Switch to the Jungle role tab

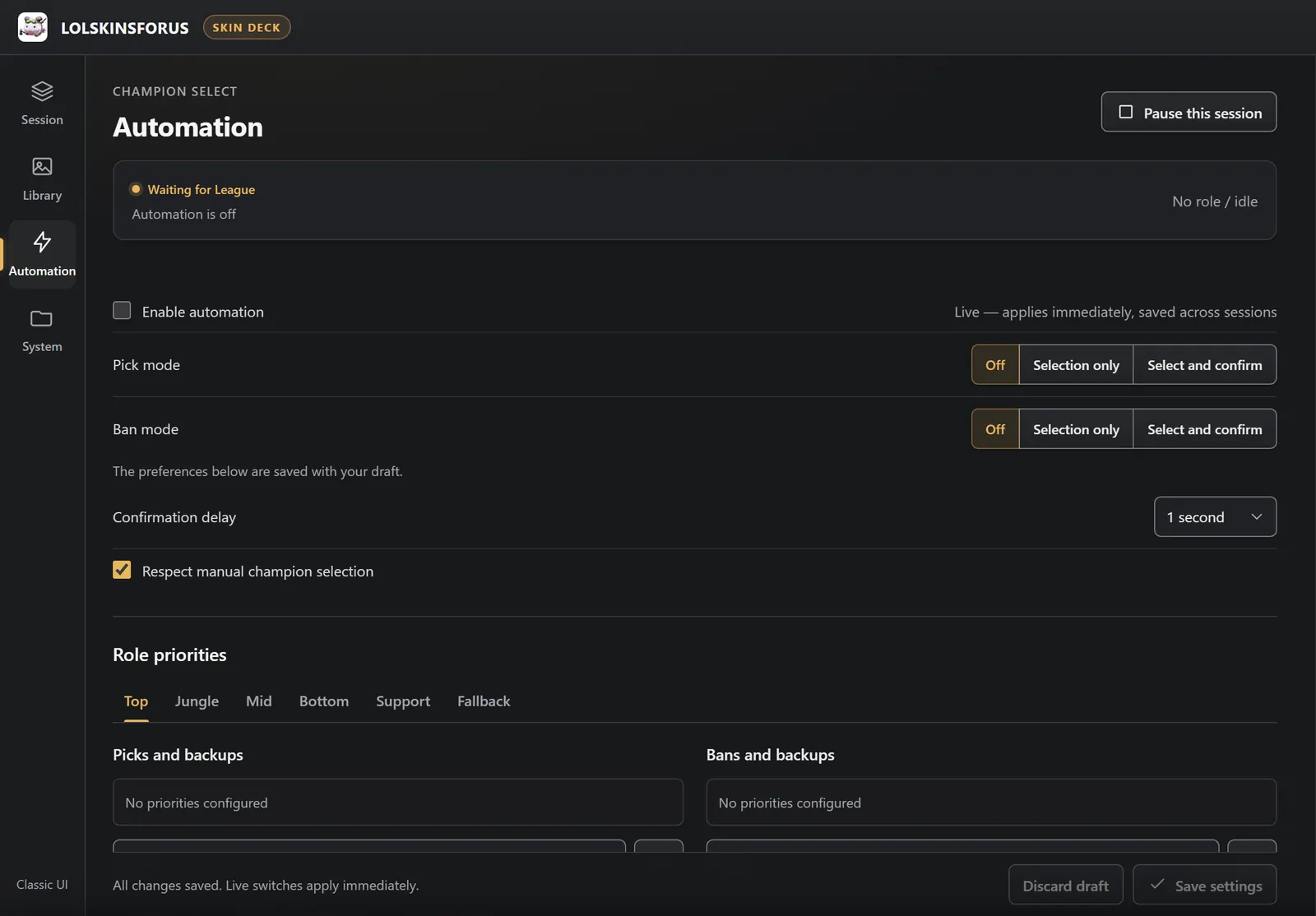coord(197,701)
